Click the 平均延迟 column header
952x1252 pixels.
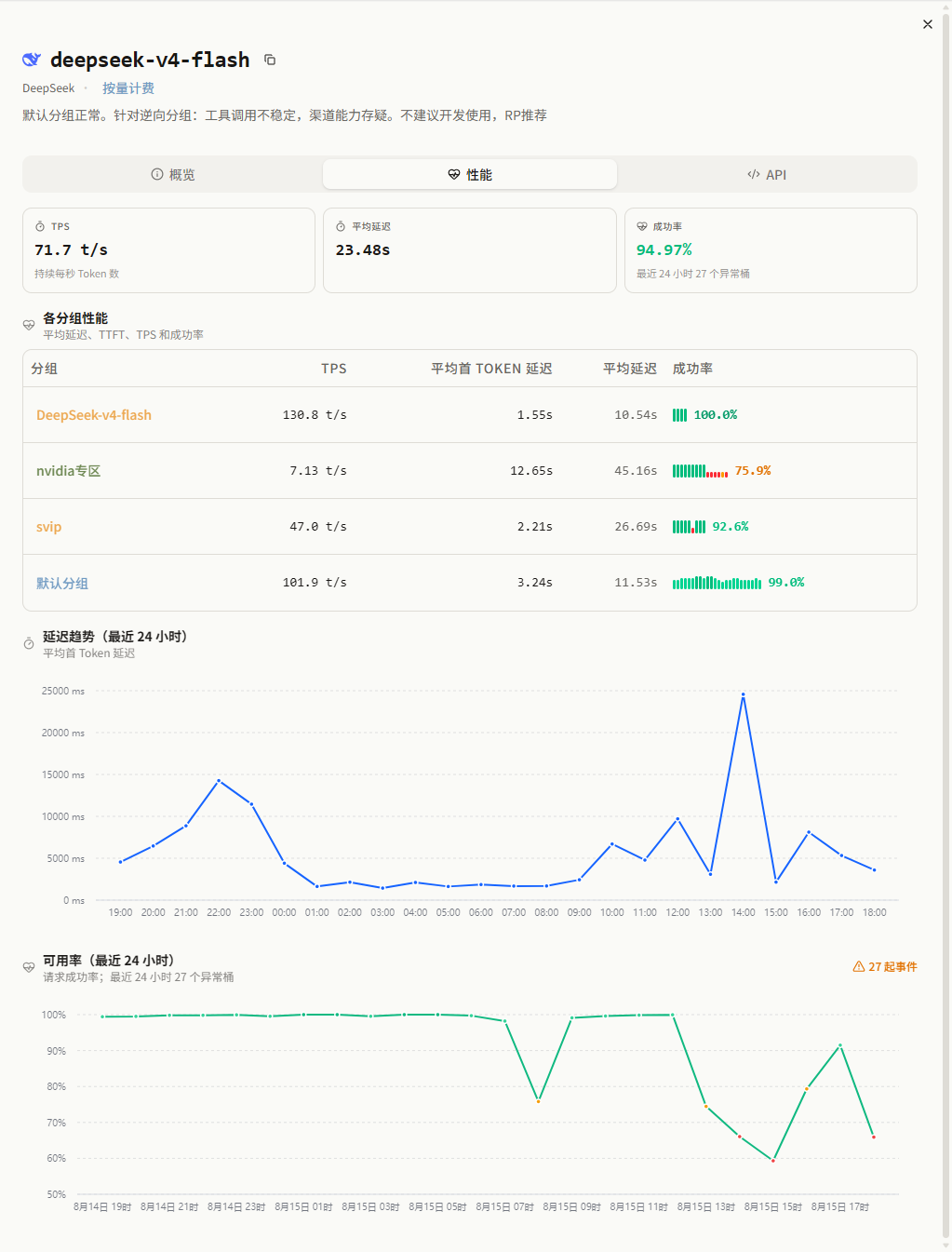click(x=630, y=369)
